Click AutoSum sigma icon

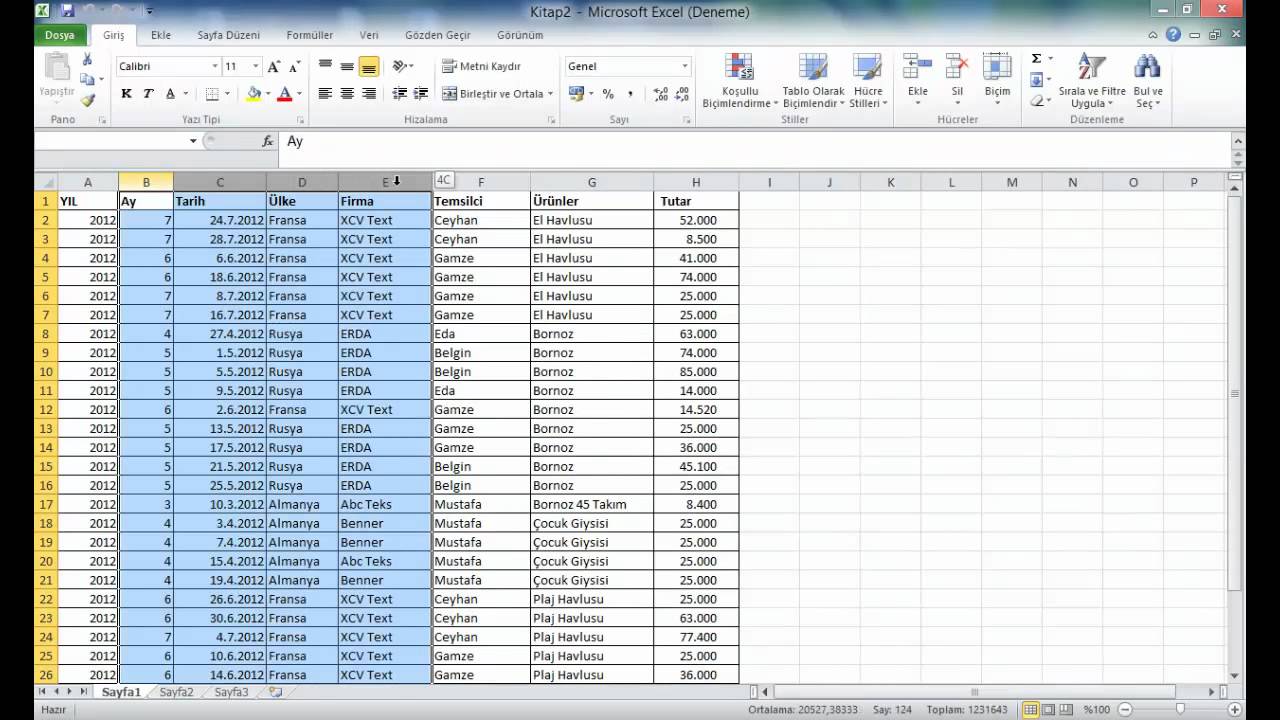[1036, 59]
